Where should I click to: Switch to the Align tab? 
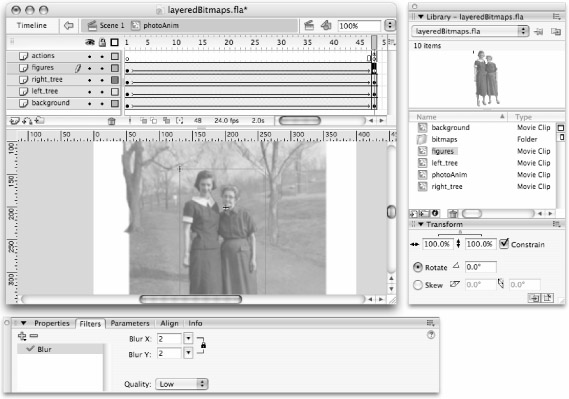pyautogui.click(x=169, y=323)
